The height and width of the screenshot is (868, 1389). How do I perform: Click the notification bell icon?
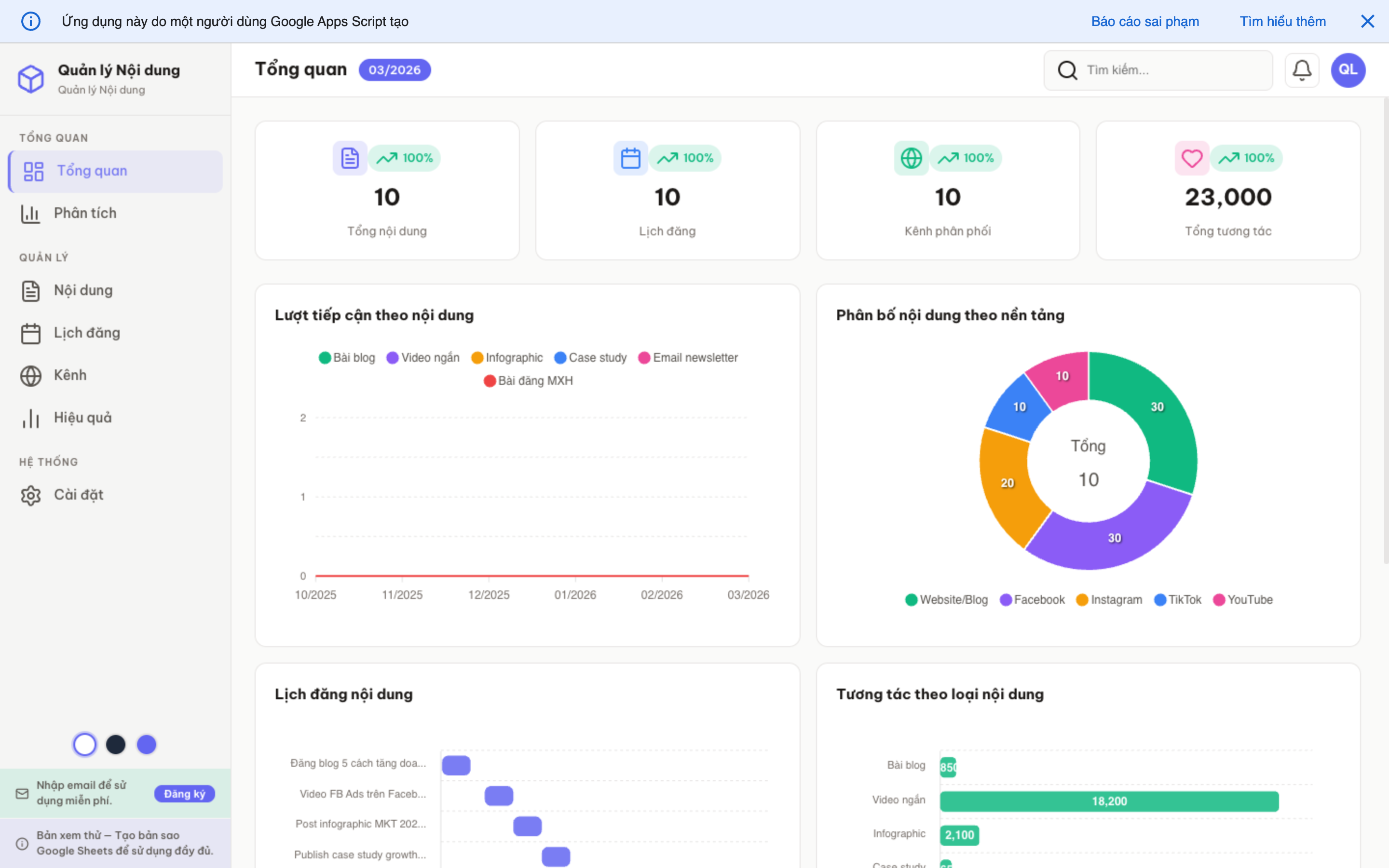pos(1301,70)
